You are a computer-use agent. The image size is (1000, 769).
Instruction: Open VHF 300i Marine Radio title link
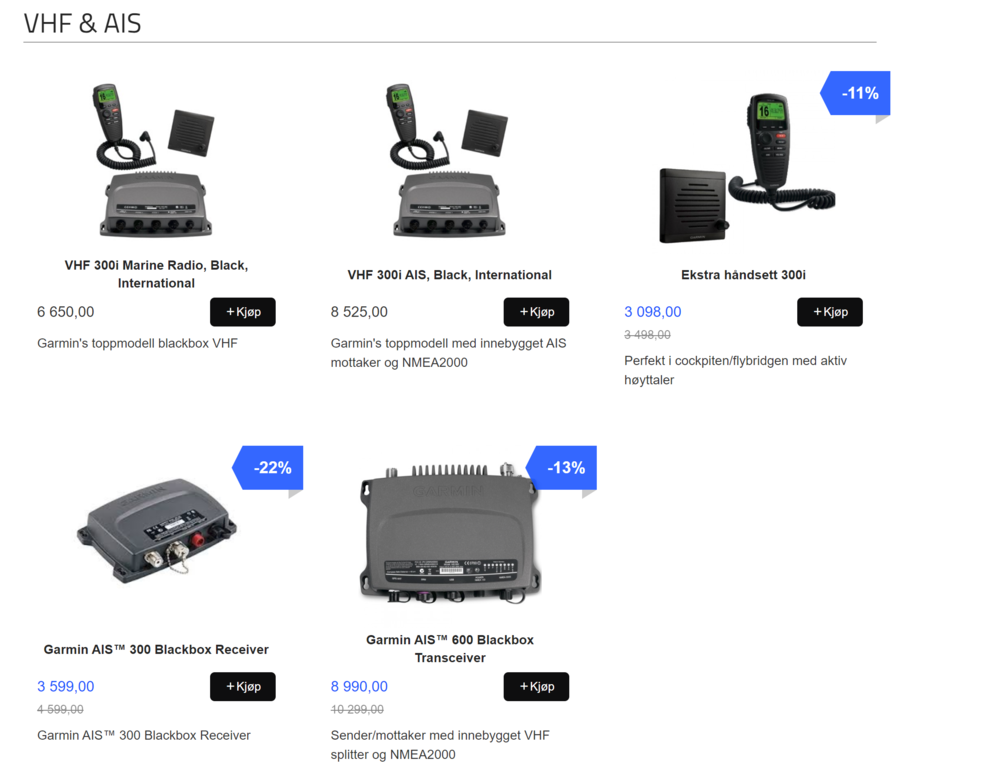[x=156, y=274]
